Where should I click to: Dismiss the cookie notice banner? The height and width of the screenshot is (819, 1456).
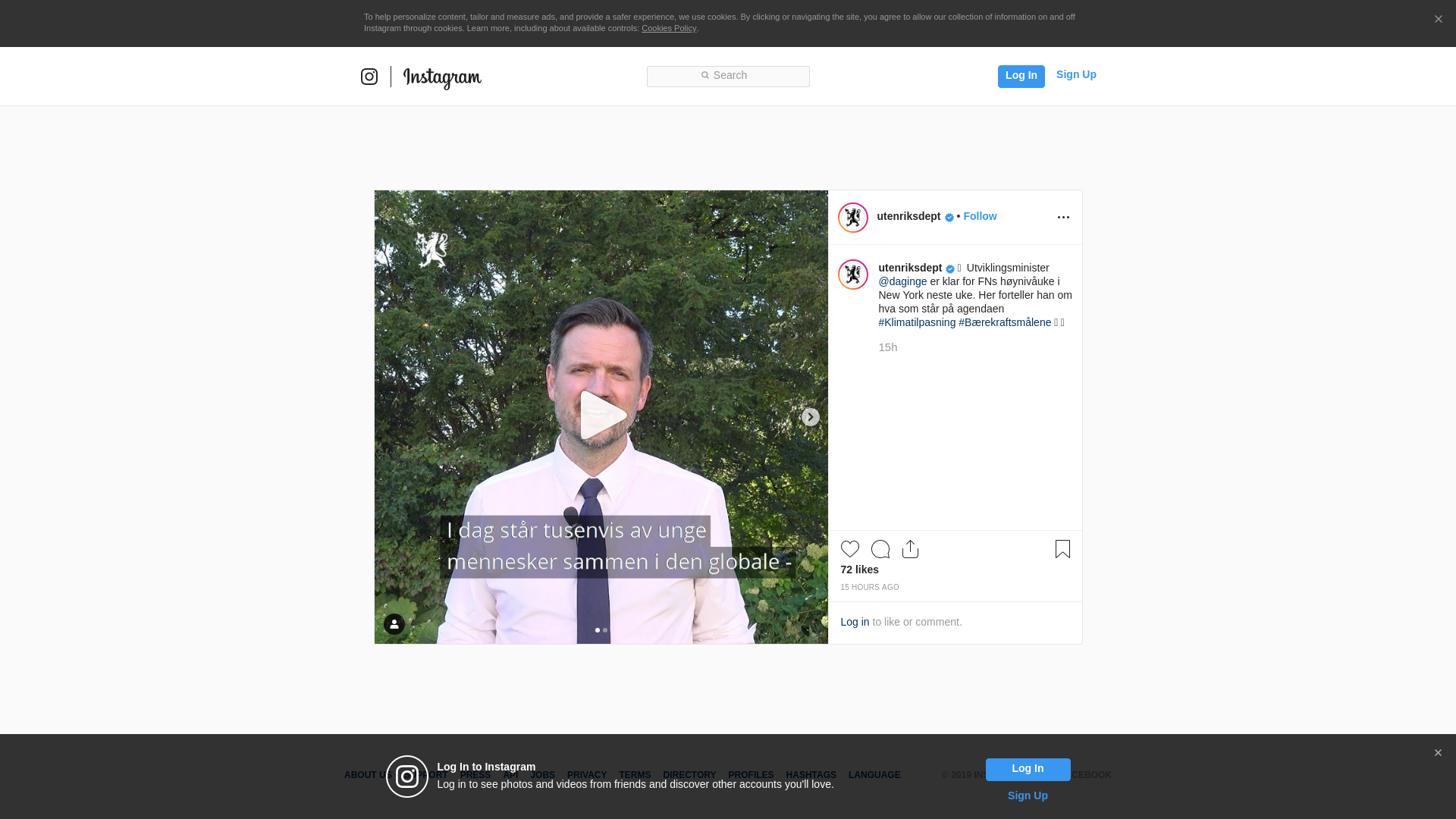[1438, 20]
